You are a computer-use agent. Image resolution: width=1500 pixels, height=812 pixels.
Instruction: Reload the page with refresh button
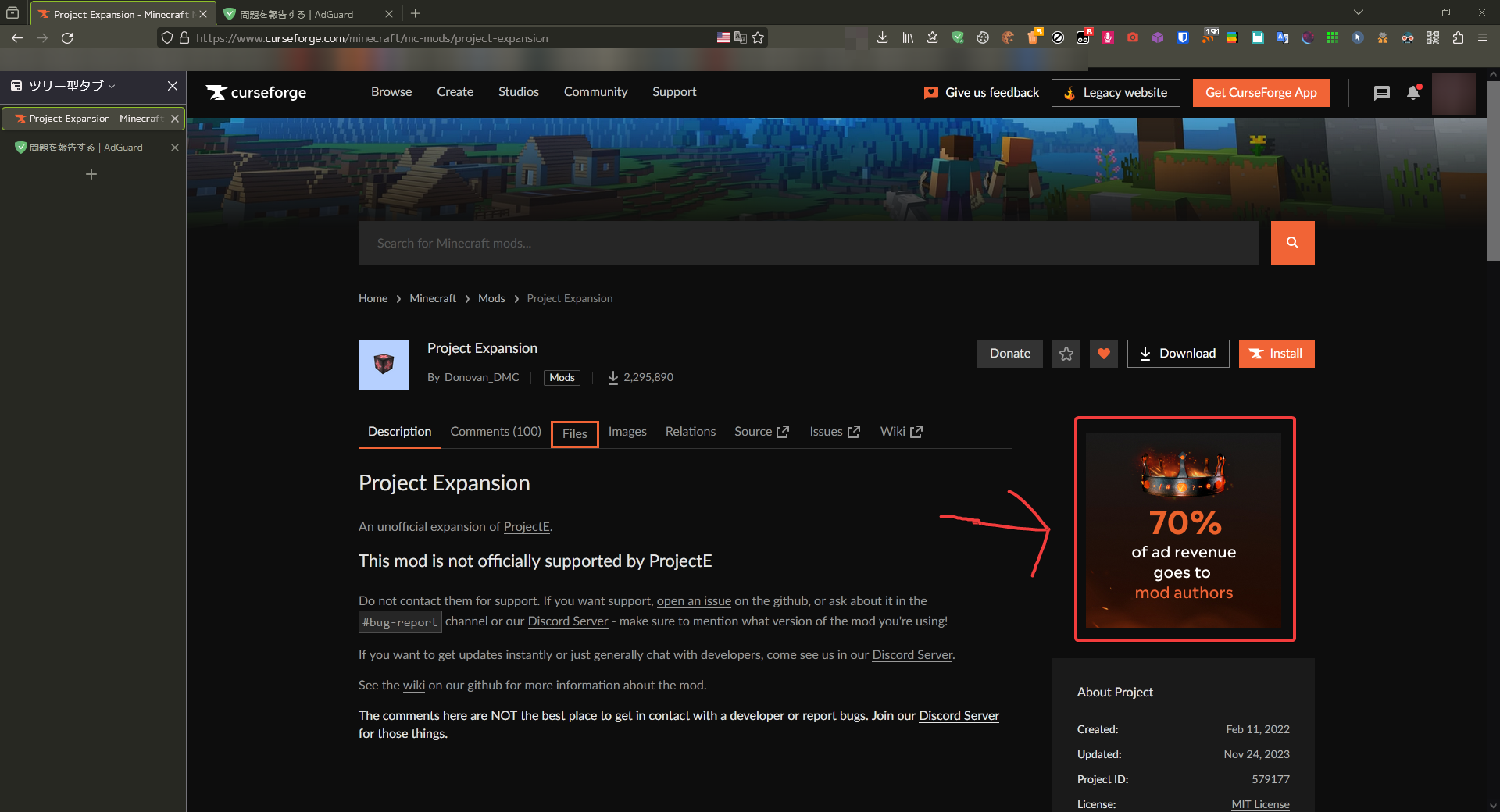click(67, 37)
